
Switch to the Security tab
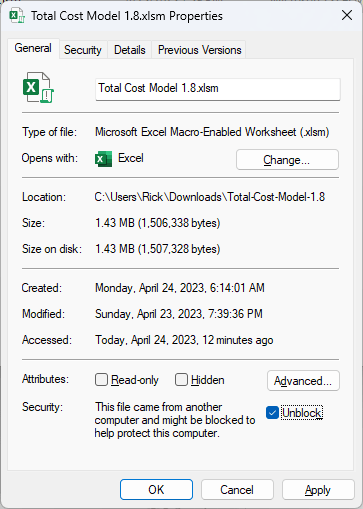click(x=83, y=50)
